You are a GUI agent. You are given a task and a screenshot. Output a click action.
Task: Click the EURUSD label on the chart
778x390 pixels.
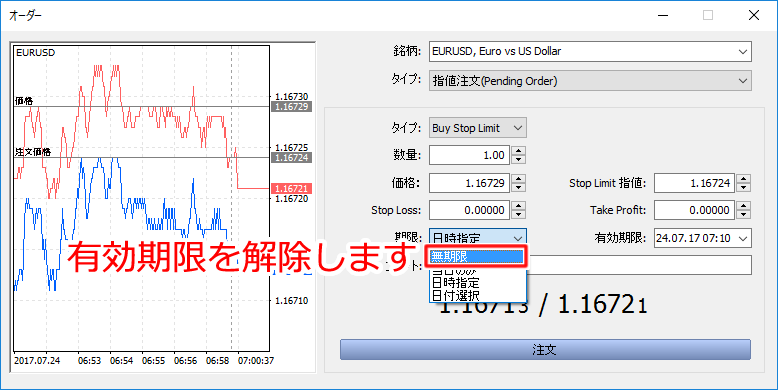pyautogui.click(x=35, y=53)
